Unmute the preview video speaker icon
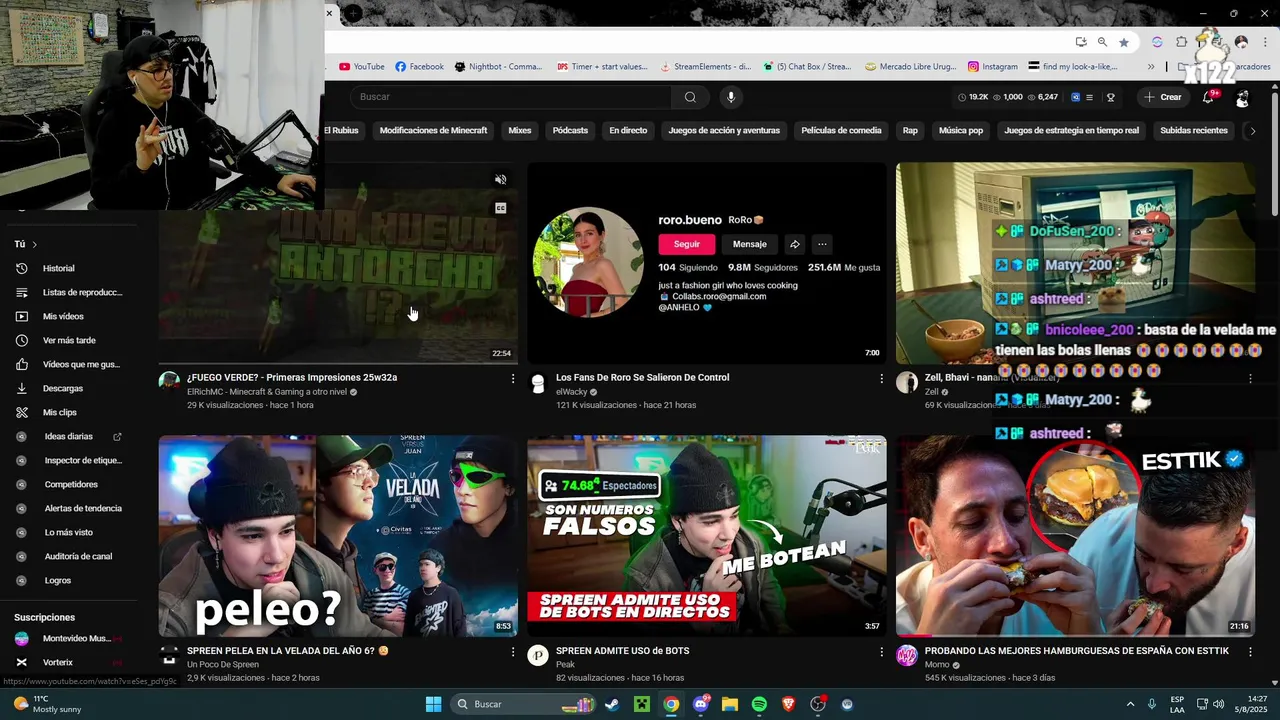Viewport: 1280px width, 720px height. point(501,180)
